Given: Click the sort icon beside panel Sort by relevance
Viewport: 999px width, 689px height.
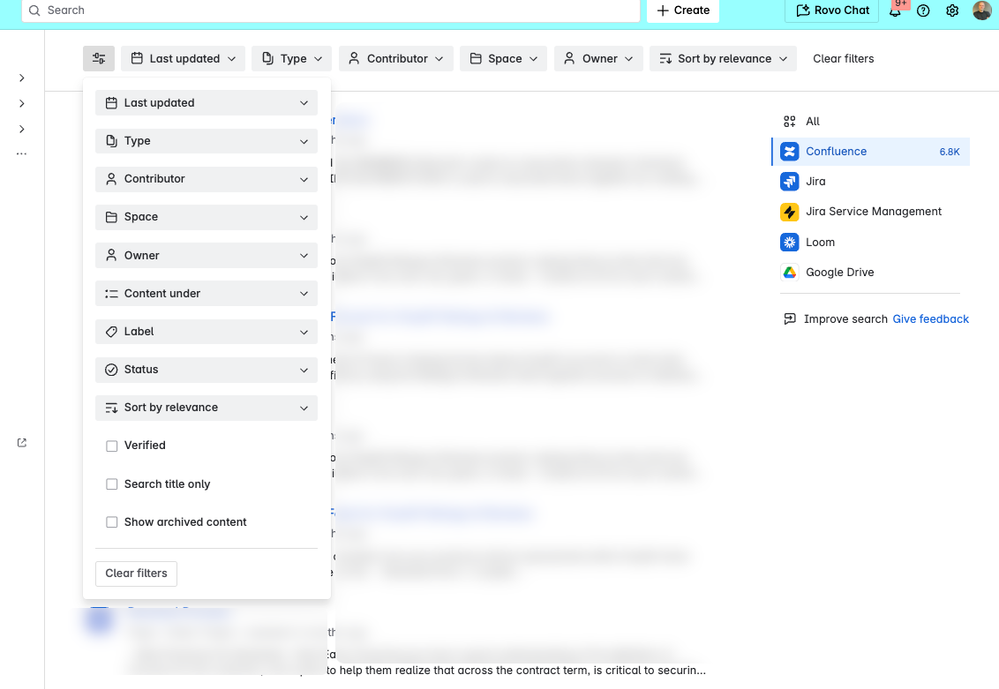Looking at the screenshot, I should pos(111,408).
